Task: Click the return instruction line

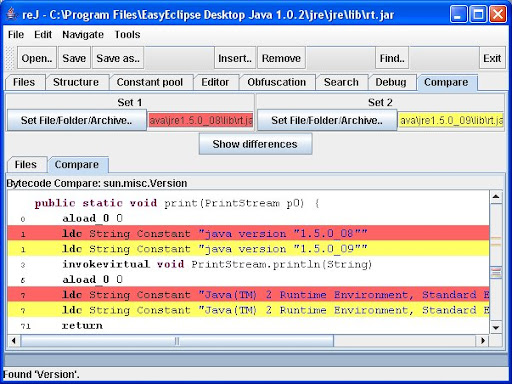Action: pyautogui.click(x=248, y=325)
